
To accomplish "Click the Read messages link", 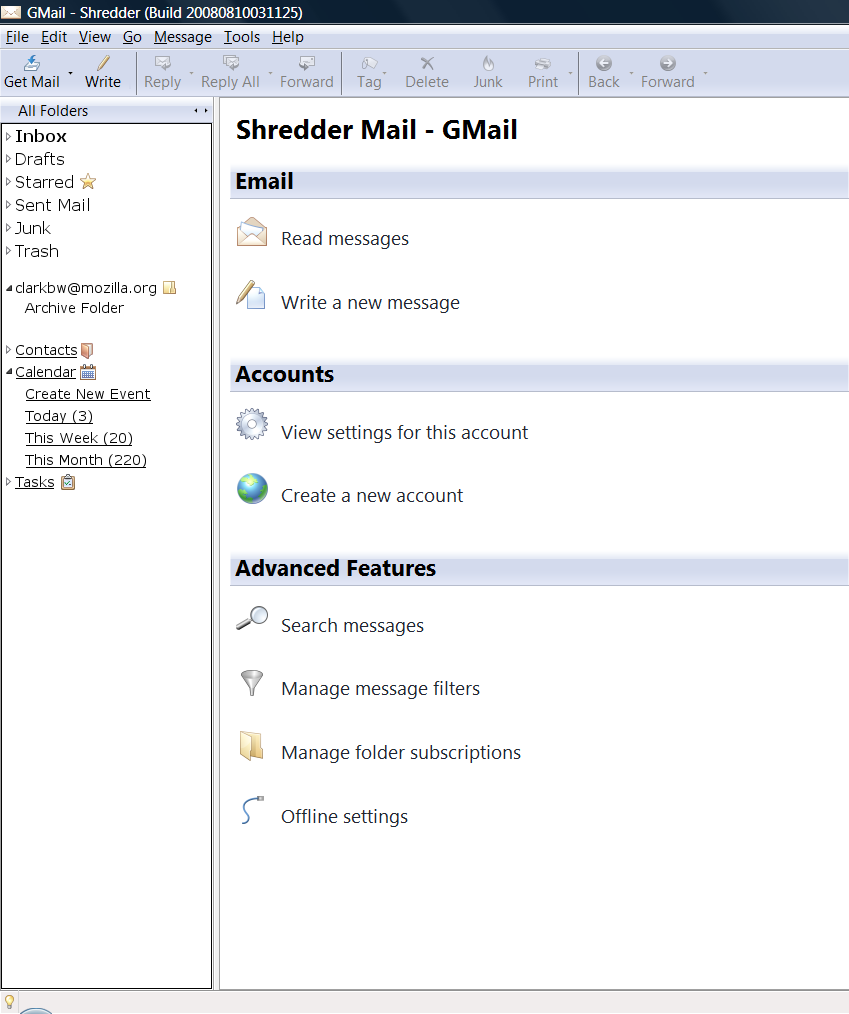I will click(345, 239).
